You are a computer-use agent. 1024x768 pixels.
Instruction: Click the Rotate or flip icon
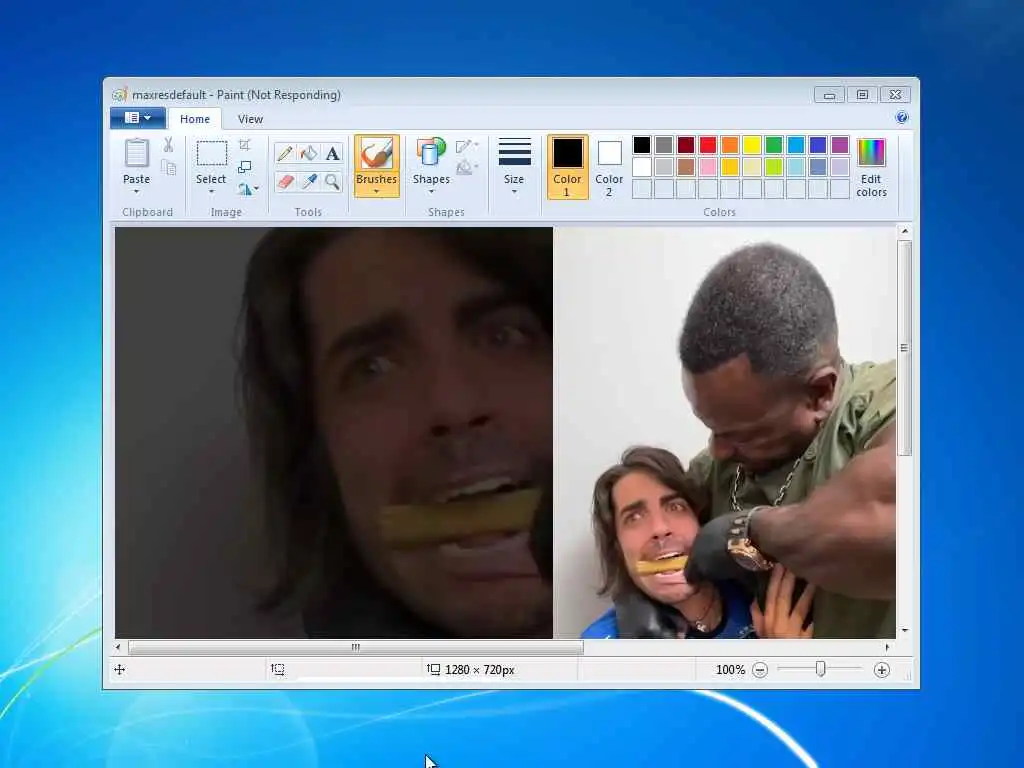[x=244, y=189]
